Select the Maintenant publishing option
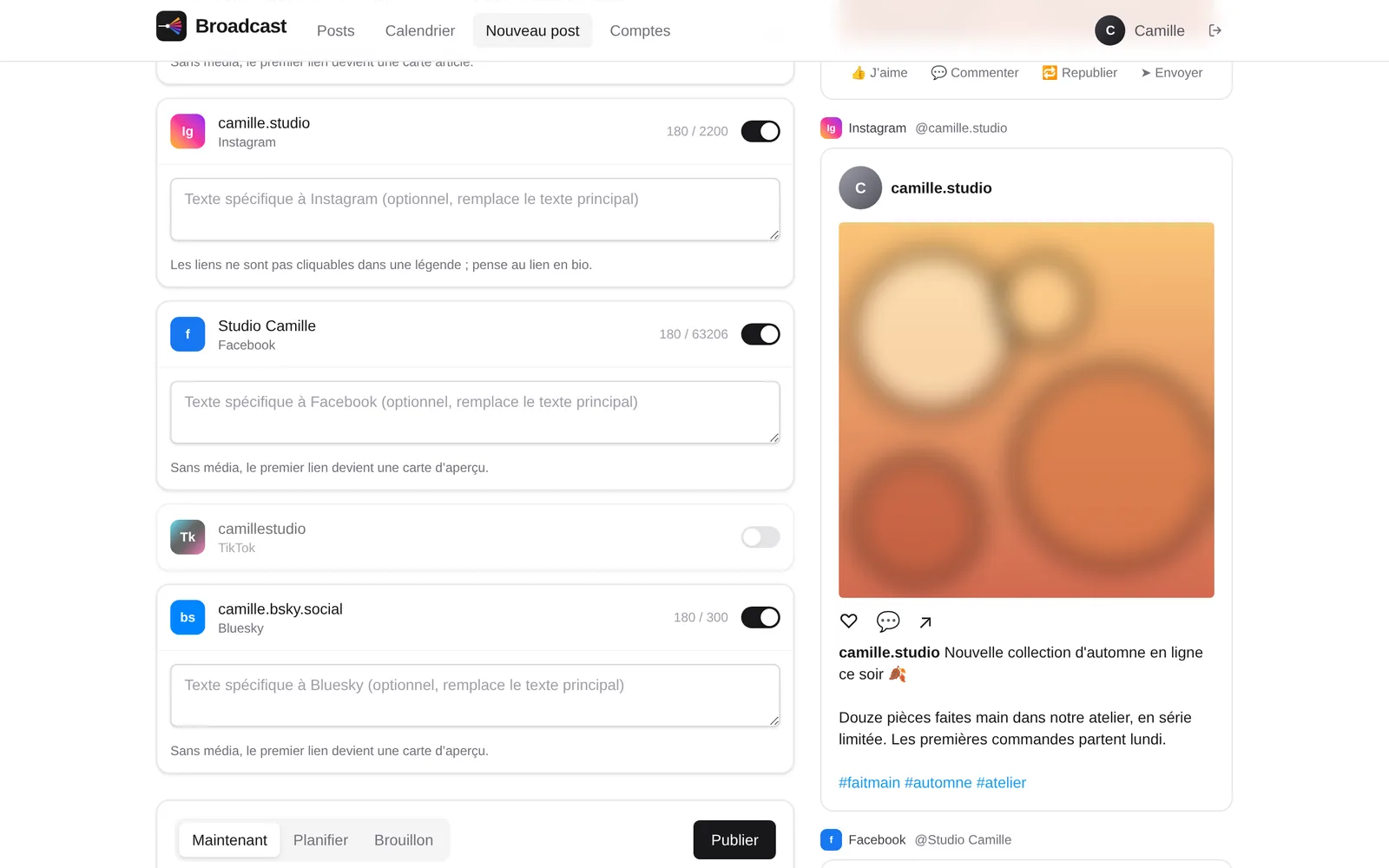The width and height of the screenshot is (1389, 868). pyautogui.click(x=229, y=839)
